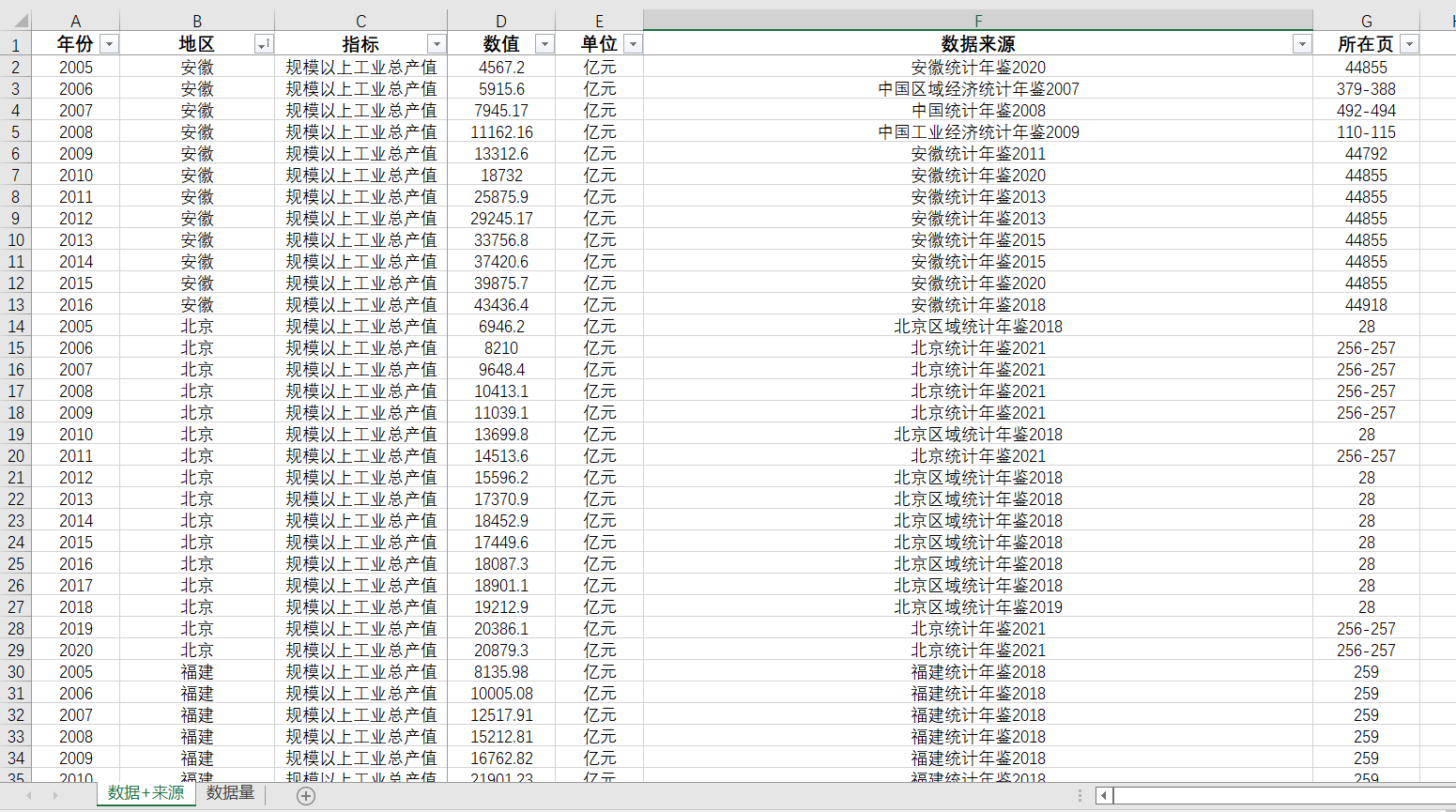Click header cell 所在页
The image size is (1456, 812).
(x=1366, y=44)
